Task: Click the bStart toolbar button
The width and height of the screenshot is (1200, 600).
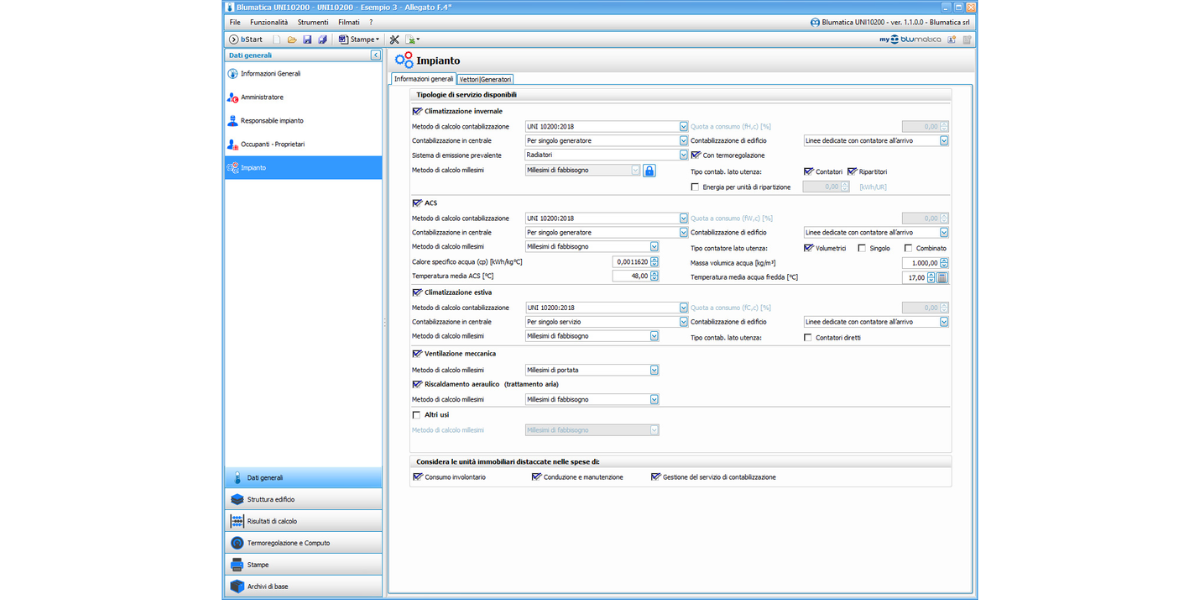Action: [246, 40]
